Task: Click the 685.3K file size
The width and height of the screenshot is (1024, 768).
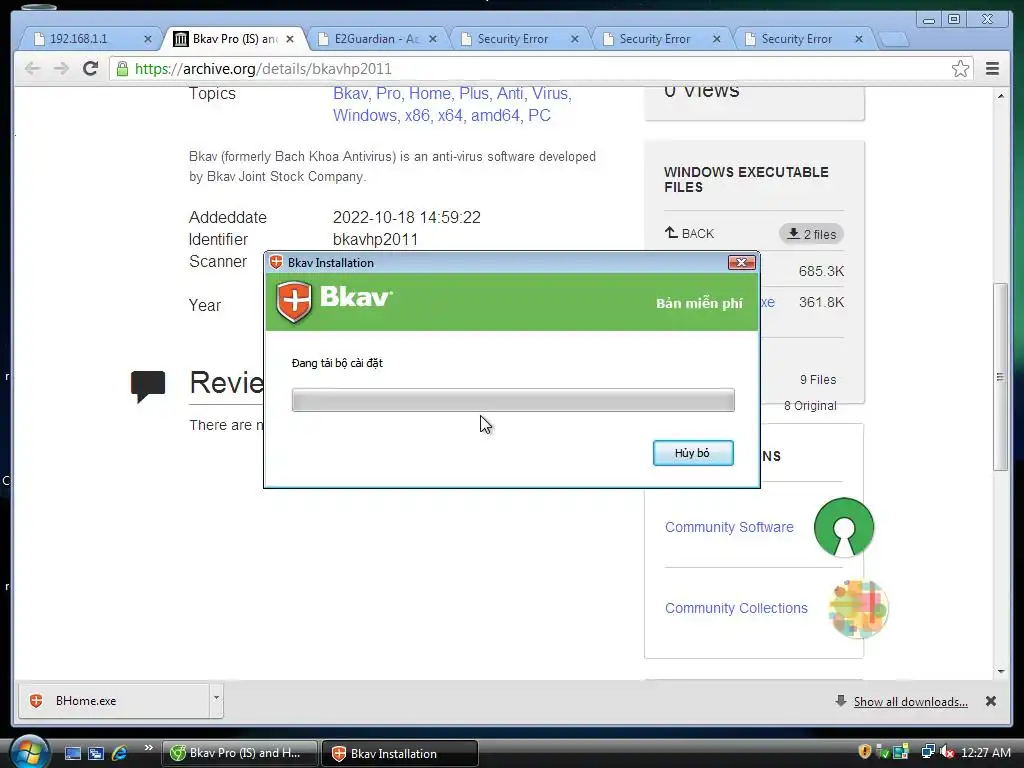Action: point(821,271)
